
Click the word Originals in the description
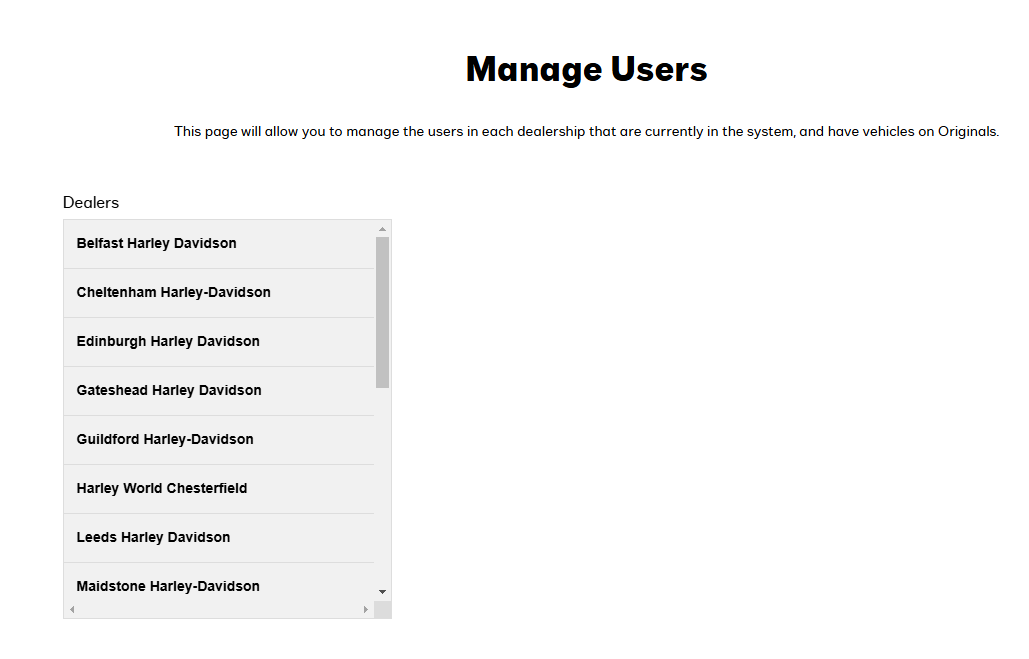966,131
